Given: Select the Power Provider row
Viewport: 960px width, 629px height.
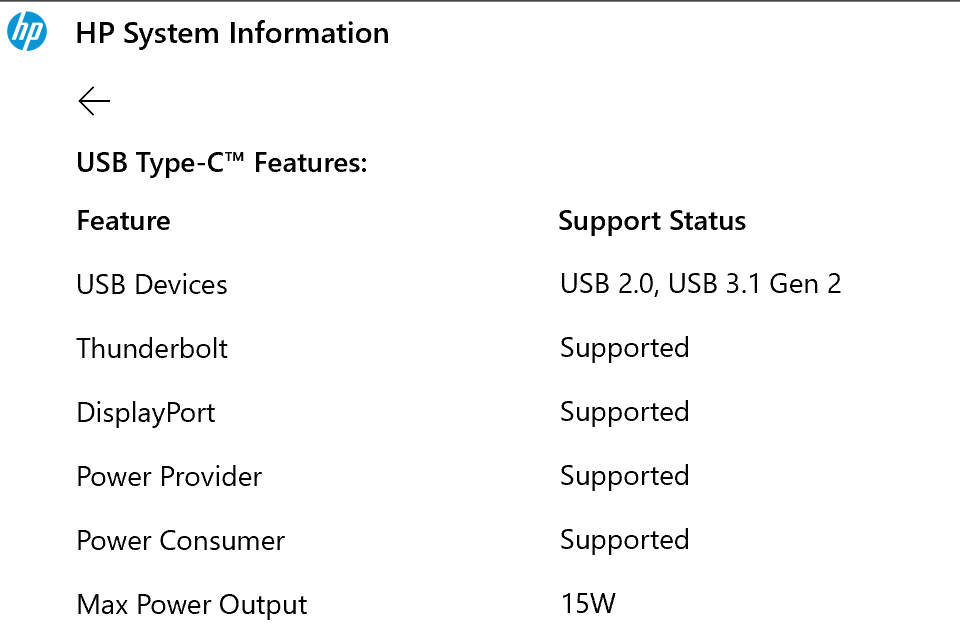Looking at the screenshot, I should [169, 477].
